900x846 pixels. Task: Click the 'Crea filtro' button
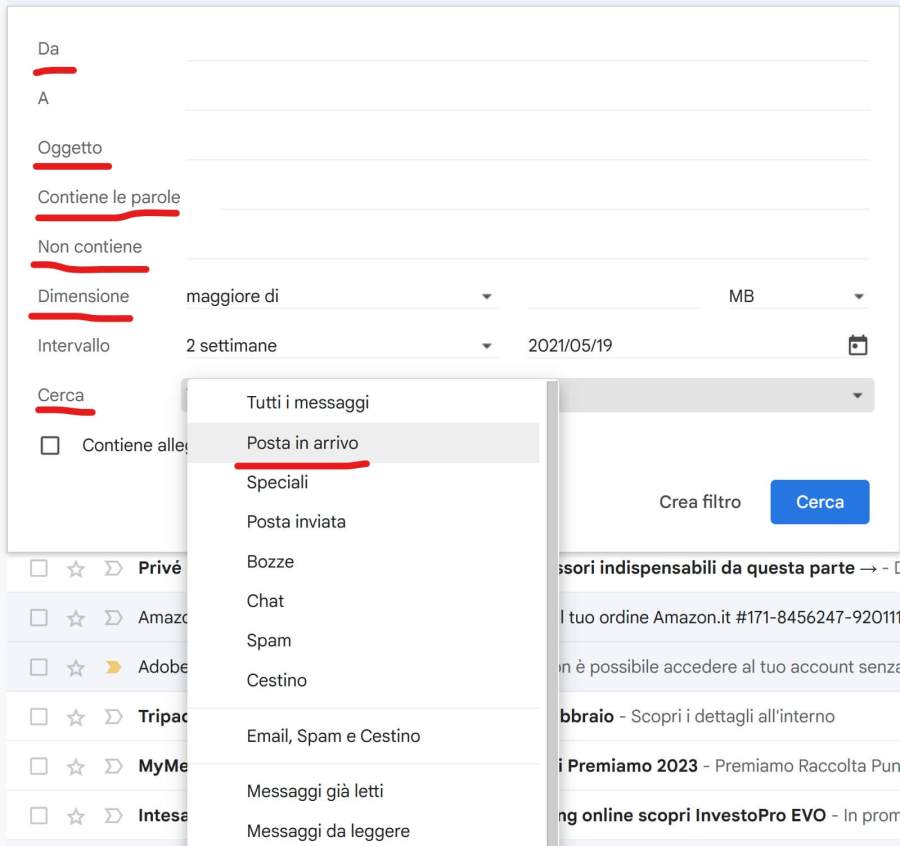pyautogui.click(x=700, y=502)
